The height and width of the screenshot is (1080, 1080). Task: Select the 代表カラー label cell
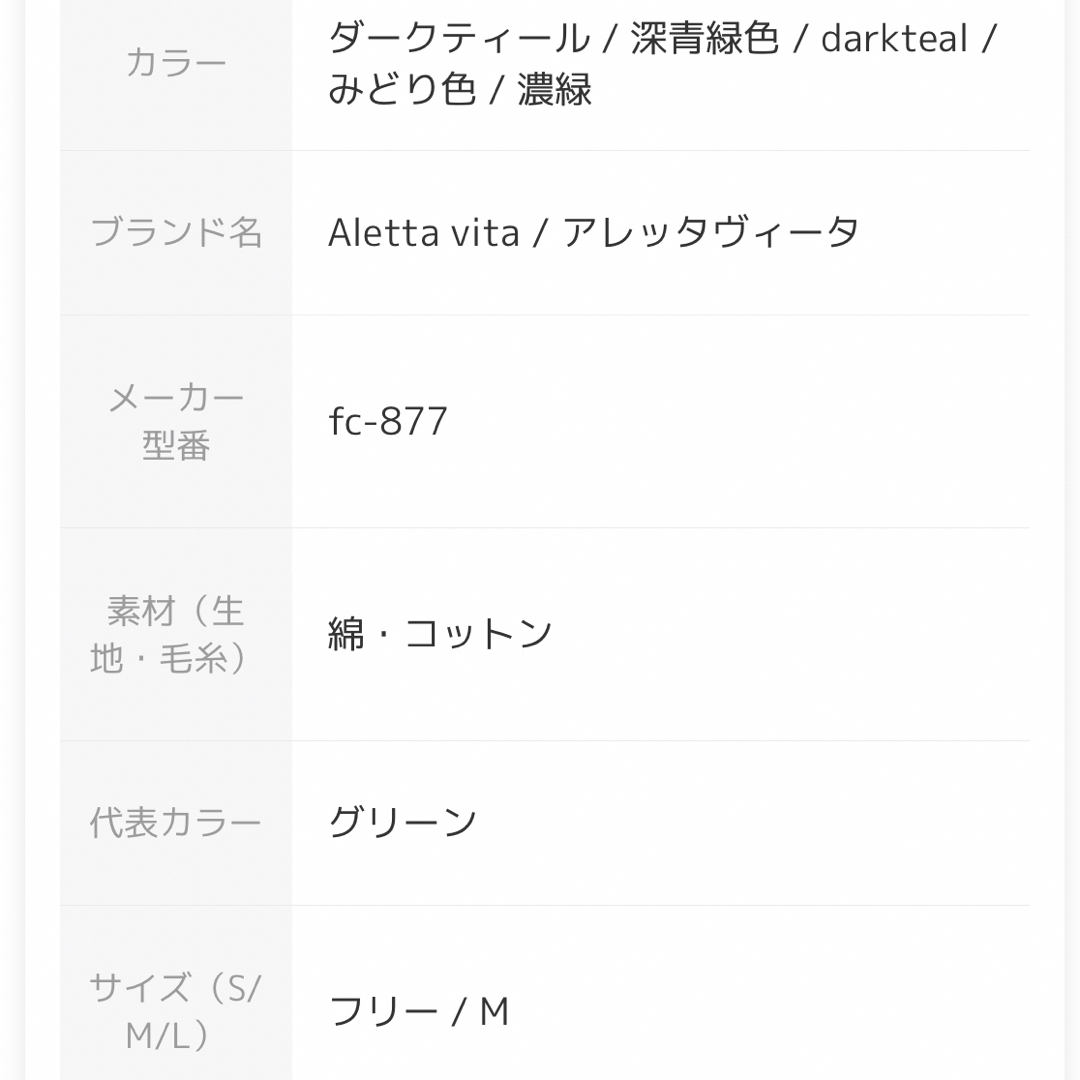click(x=176, y=823)
